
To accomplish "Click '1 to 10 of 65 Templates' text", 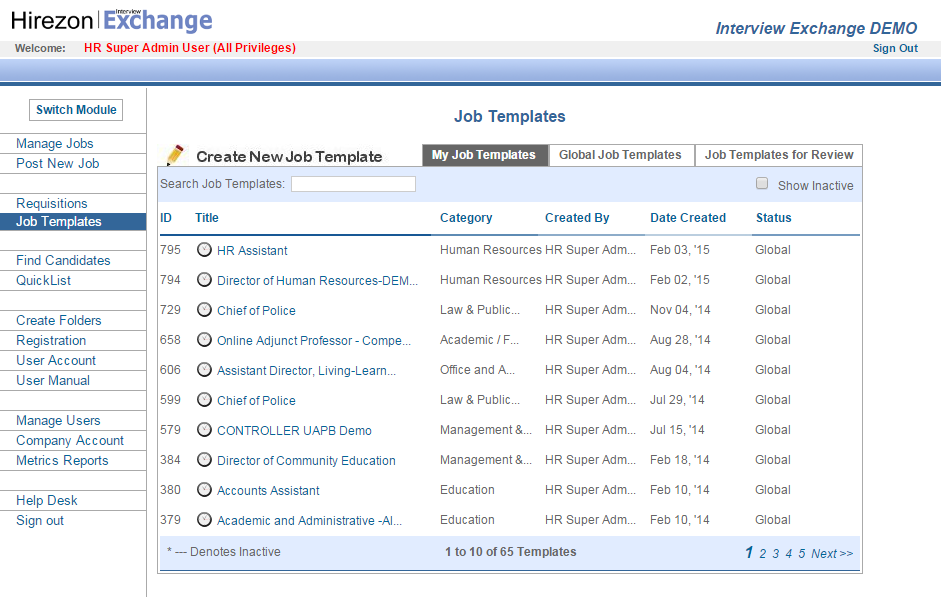I will 511,552.
